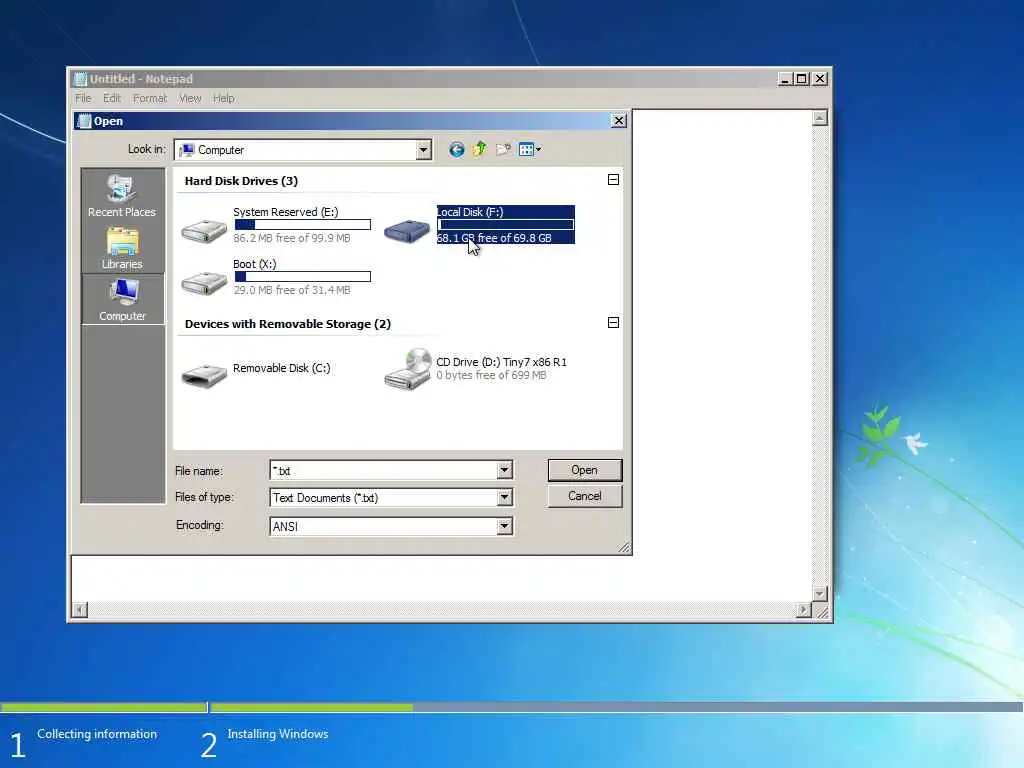The height and width of the screenshot is (768, 1024).
Task: Maximize the Notepad window
Action: [802, 79]
